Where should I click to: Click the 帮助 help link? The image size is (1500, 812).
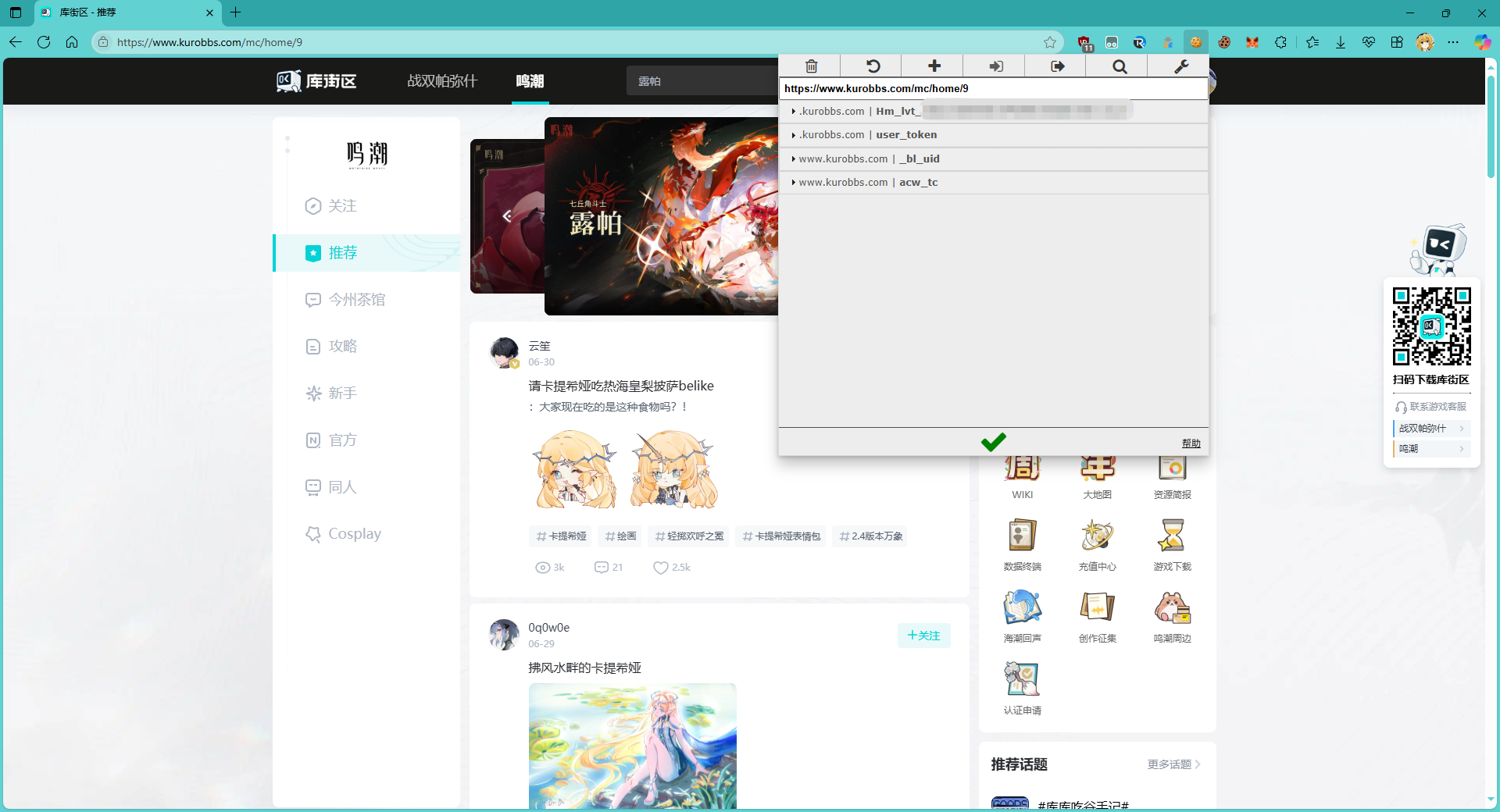tap(1191, 443)
